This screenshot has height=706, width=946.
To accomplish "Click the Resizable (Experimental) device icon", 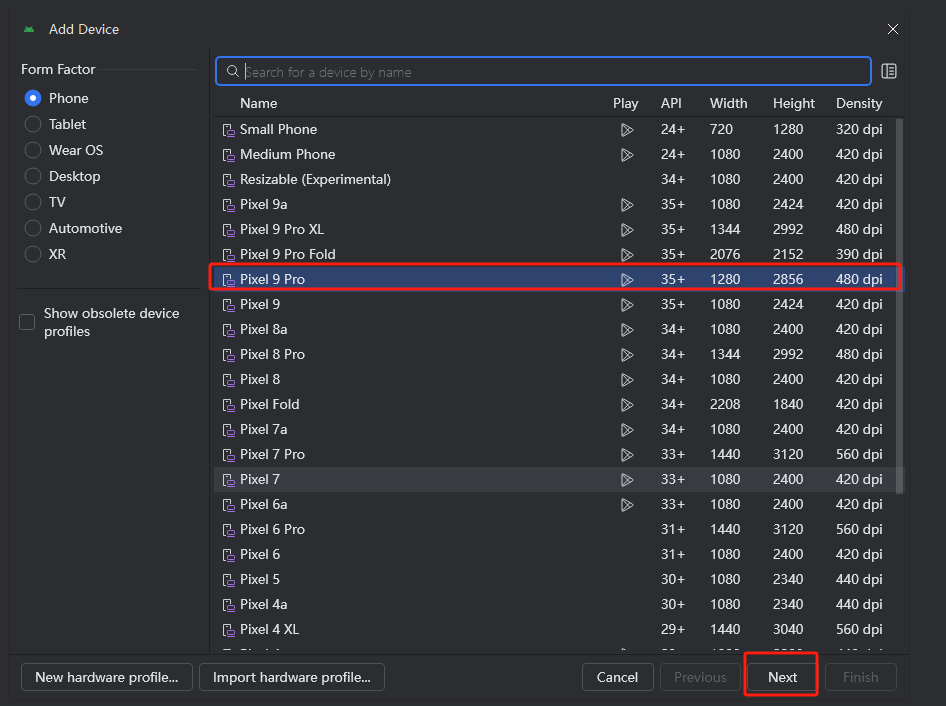I will coord(229,180).
